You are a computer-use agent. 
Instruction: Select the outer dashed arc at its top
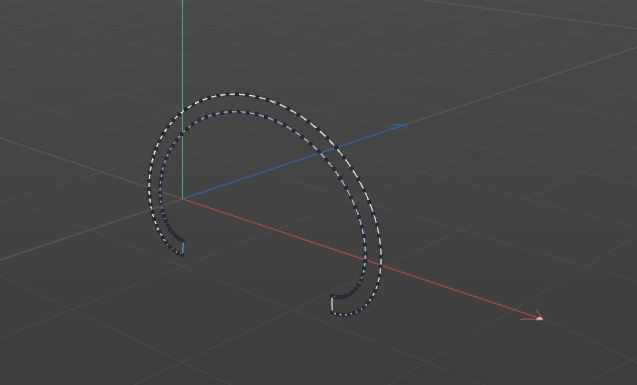click(236, 94)
